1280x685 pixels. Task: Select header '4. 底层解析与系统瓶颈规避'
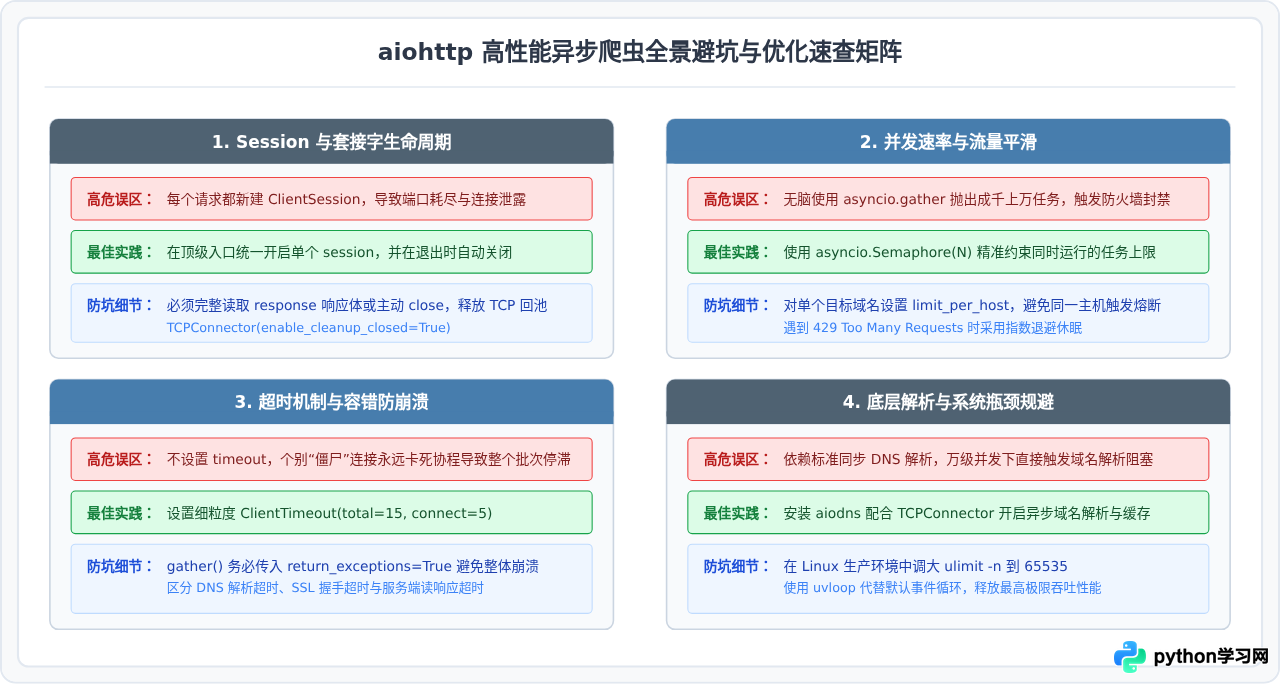(x=948, y=402)
